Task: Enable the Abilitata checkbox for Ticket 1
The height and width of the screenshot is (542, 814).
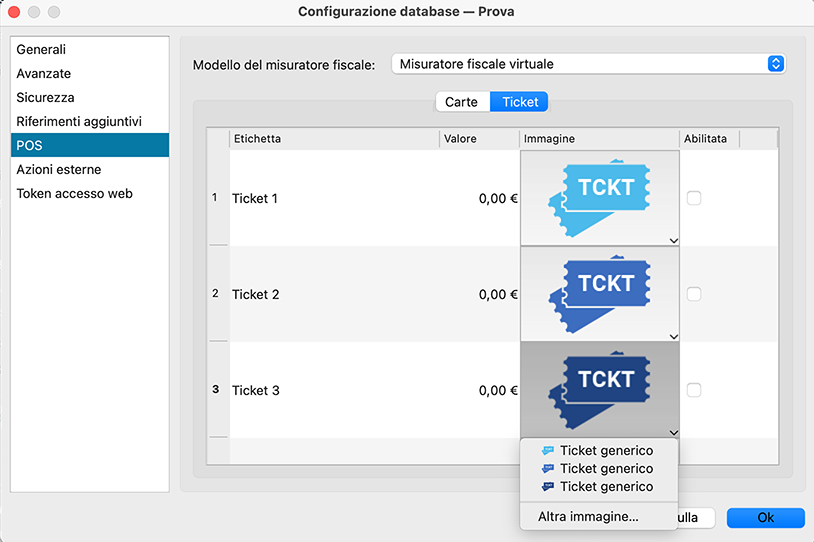Action: click(x=694, y=198)
